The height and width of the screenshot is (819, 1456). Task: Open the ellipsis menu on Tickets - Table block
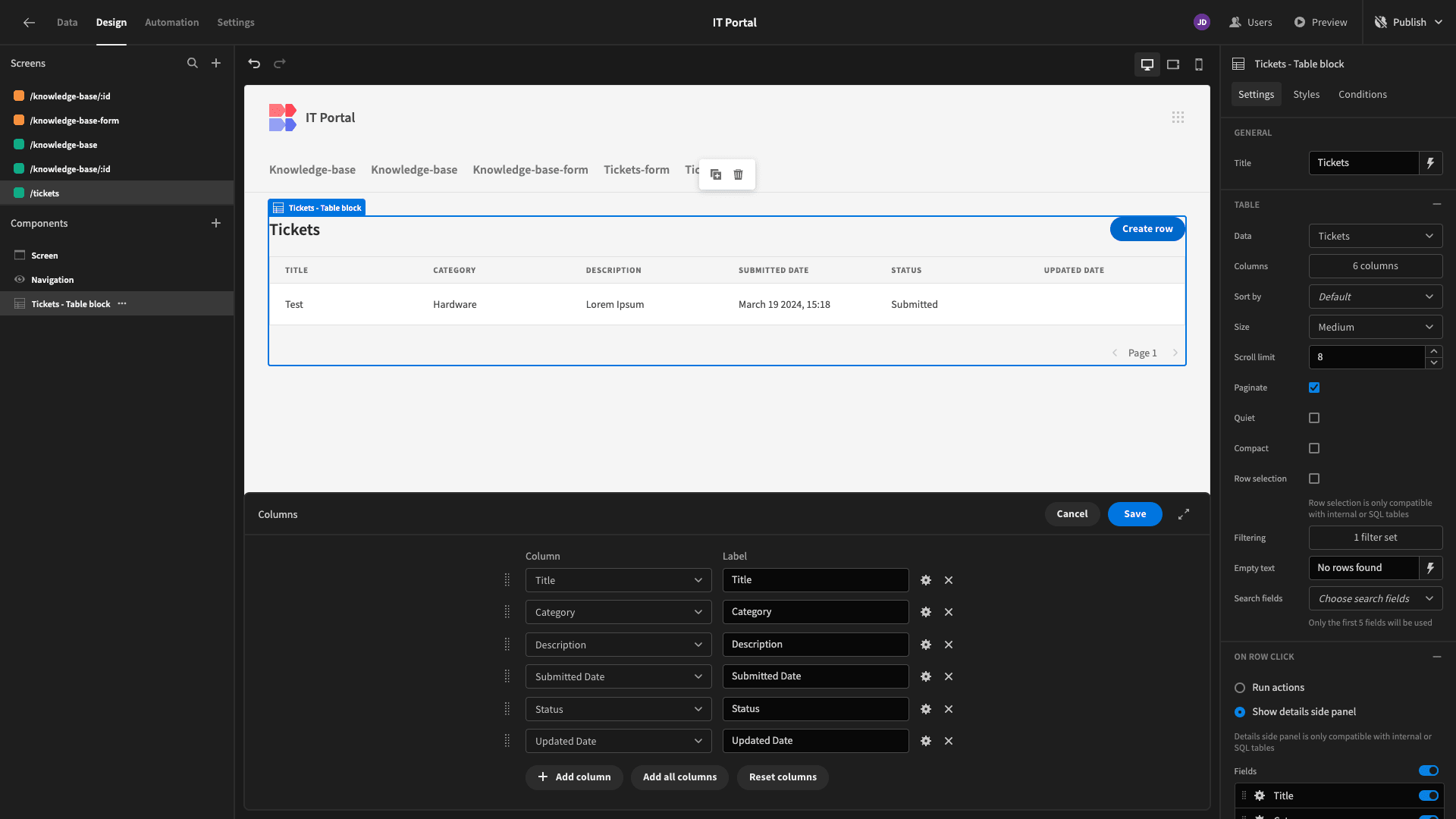(122, 304)
